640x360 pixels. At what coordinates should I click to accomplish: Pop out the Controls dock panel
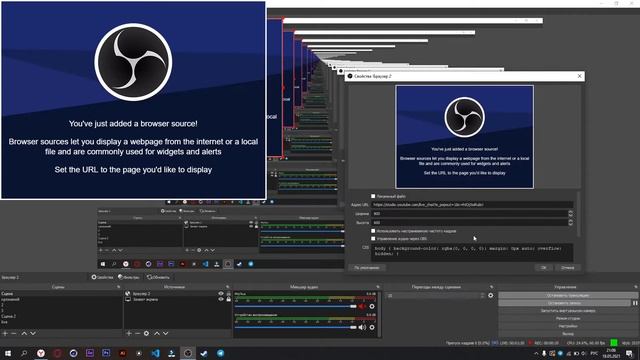click(x=636, y=287)
